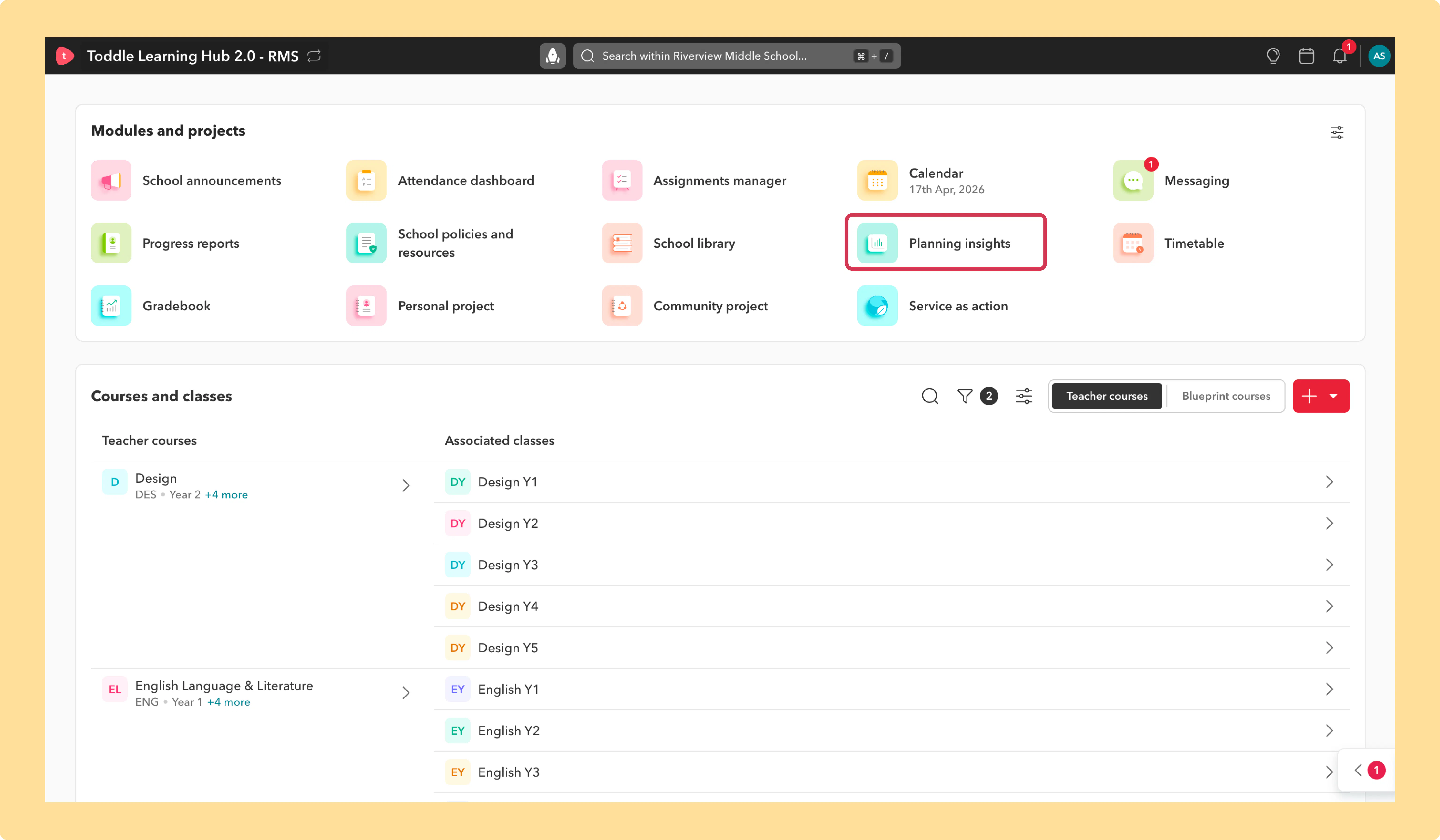Viewport: 1440px width, 840px height.
Task: Open the Assignments manager module
Action: click(694, 180)
